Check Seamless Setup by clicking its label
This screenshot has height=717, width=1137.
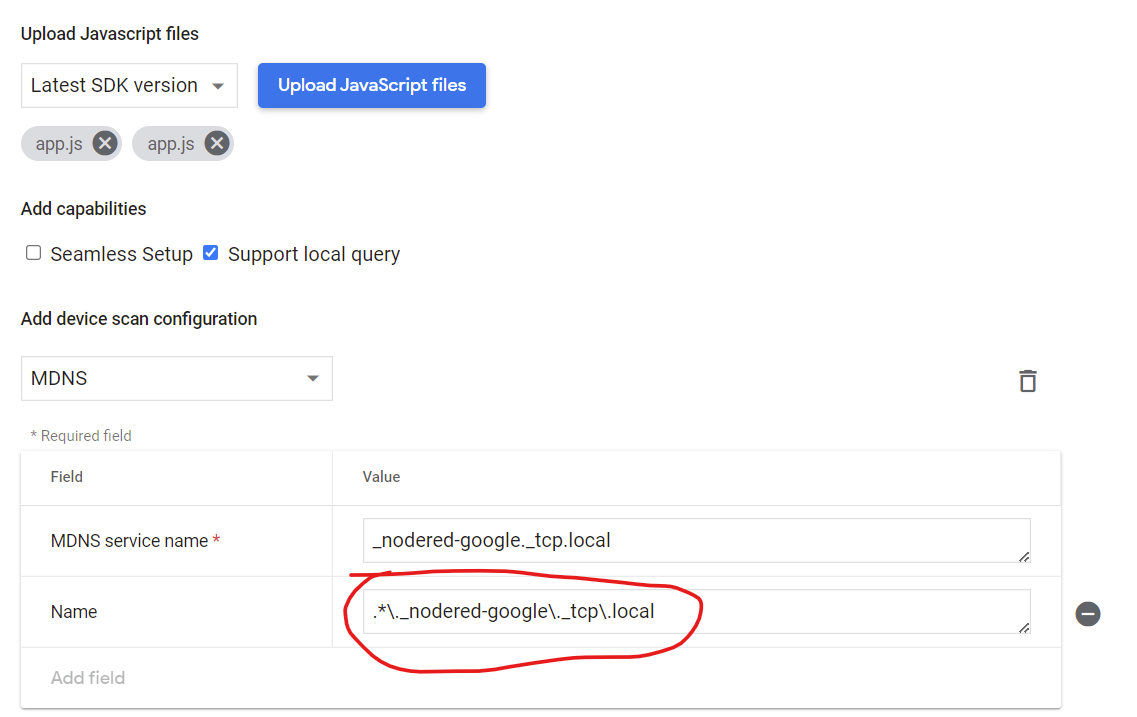pyautogui.click(x=120, y=253)
